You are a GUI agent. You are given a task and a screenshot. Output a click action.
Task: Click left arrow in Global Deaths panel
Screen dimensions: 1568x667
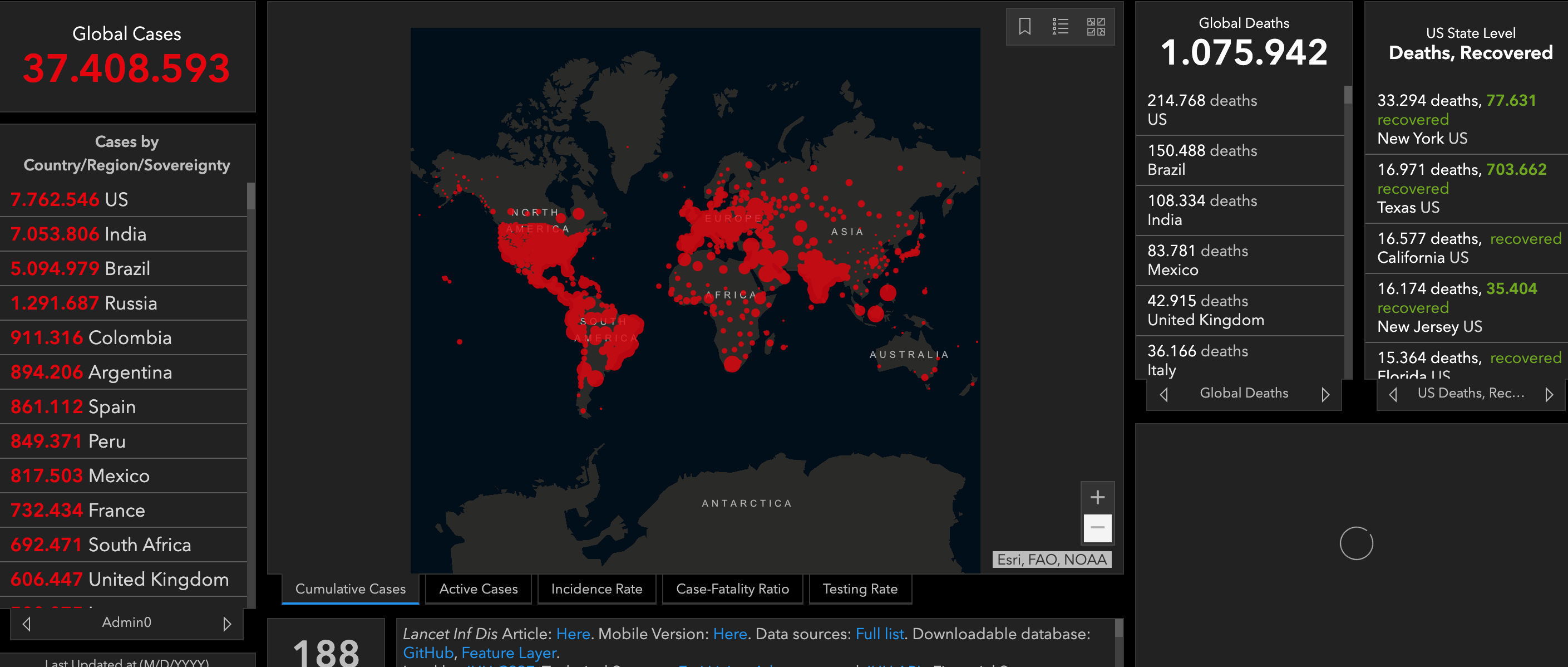click(1164, 394)
